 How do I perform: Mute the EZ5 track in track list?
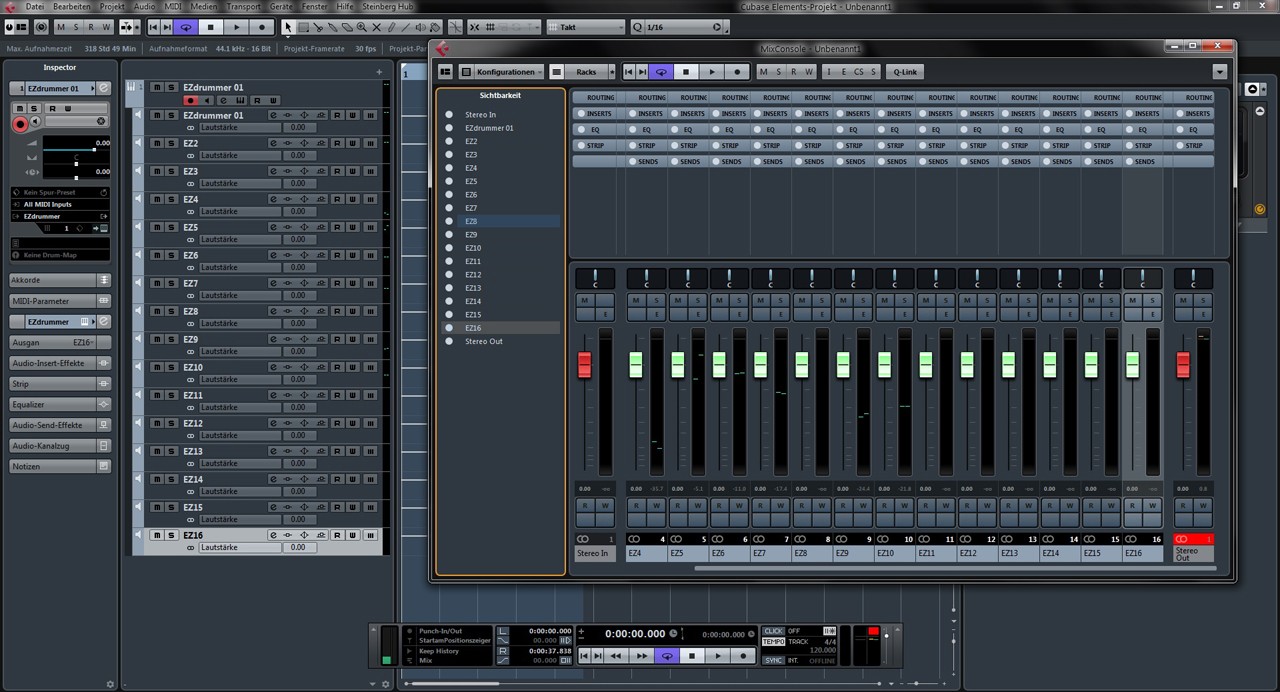tap(157, 227)
